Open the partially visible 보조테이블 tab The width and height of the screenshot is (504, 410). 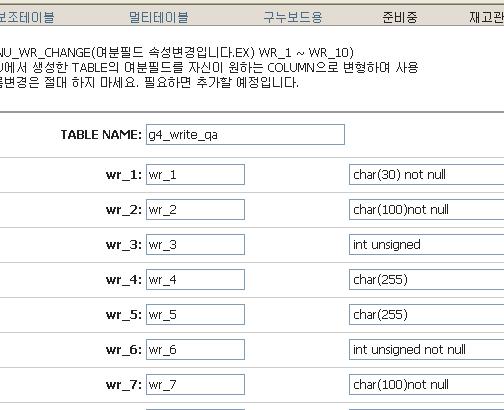(27, 17)
